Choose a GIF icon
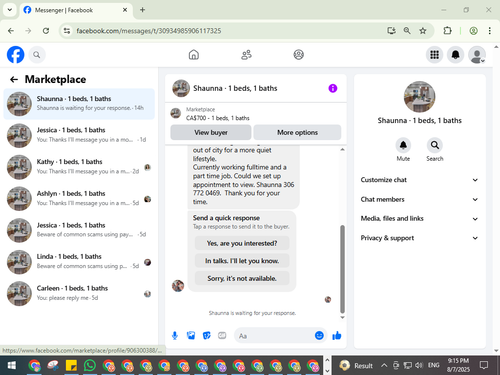Screen dimensions: 500x375 tap(222, 336)
